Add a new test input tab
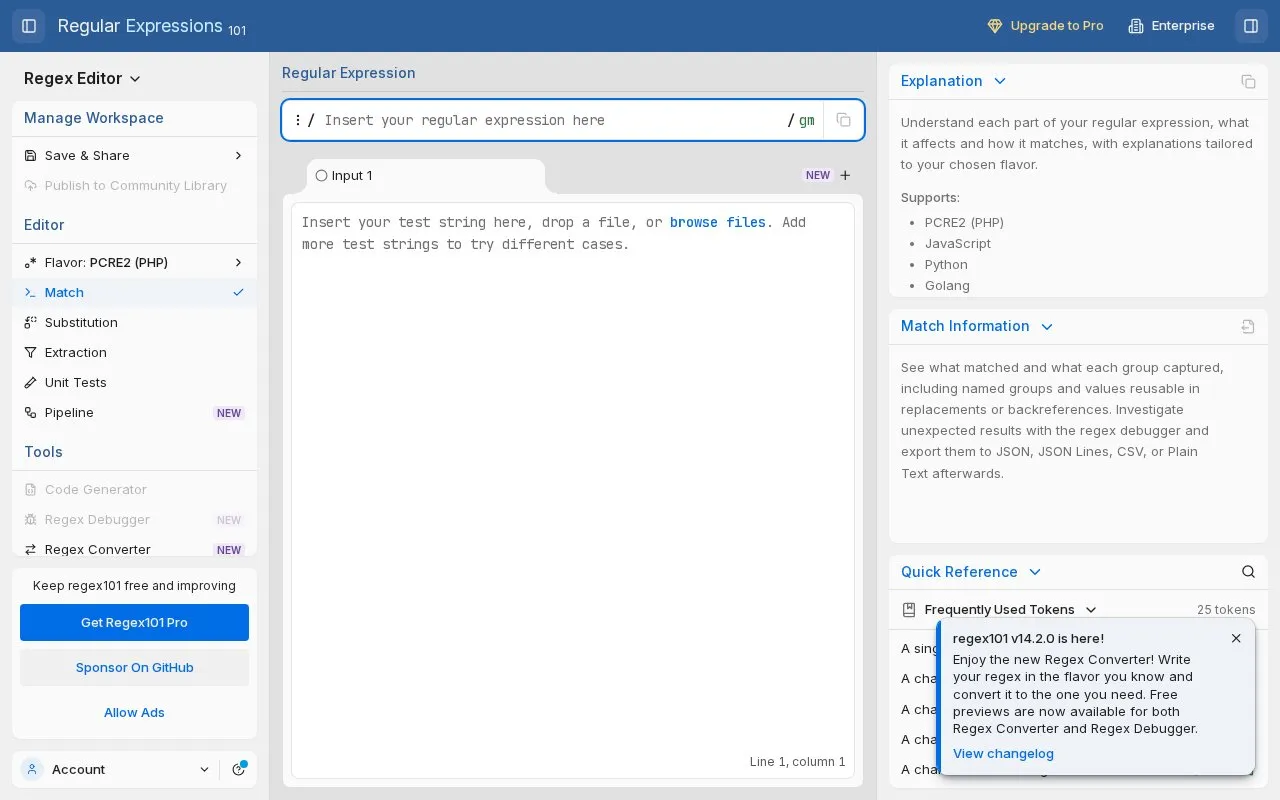 point(845,175)
